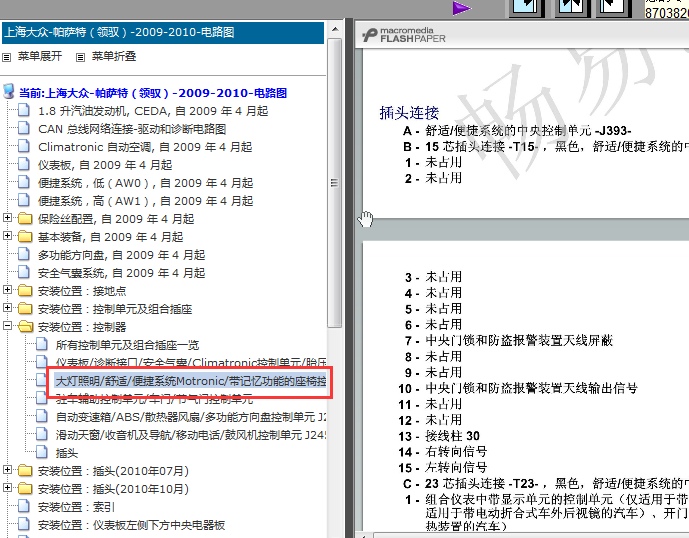
Task: Select 便捷系统，低（AW0）entry
Action: coord(145,183)
